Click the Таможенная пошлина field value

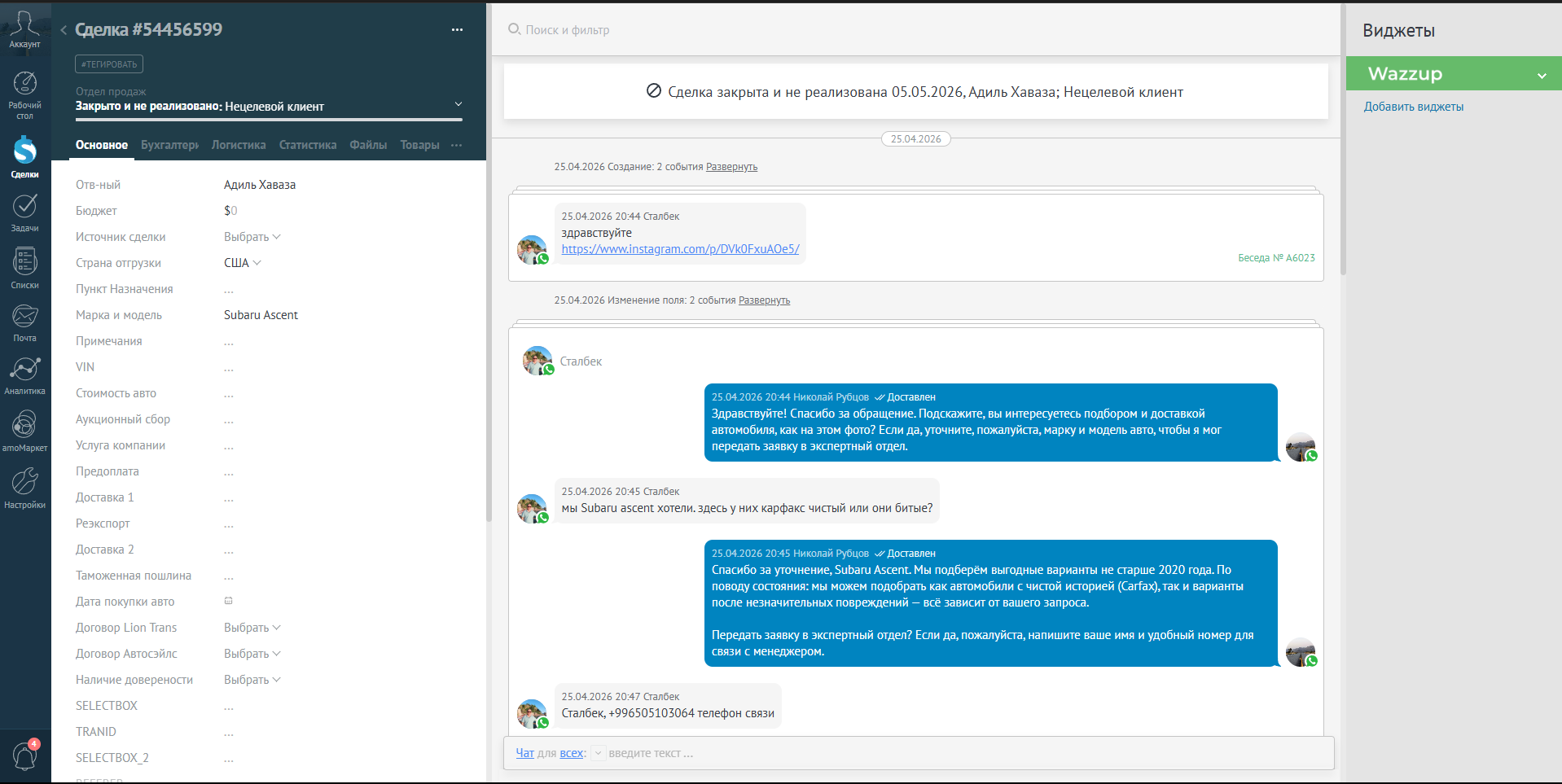(229, 576)
